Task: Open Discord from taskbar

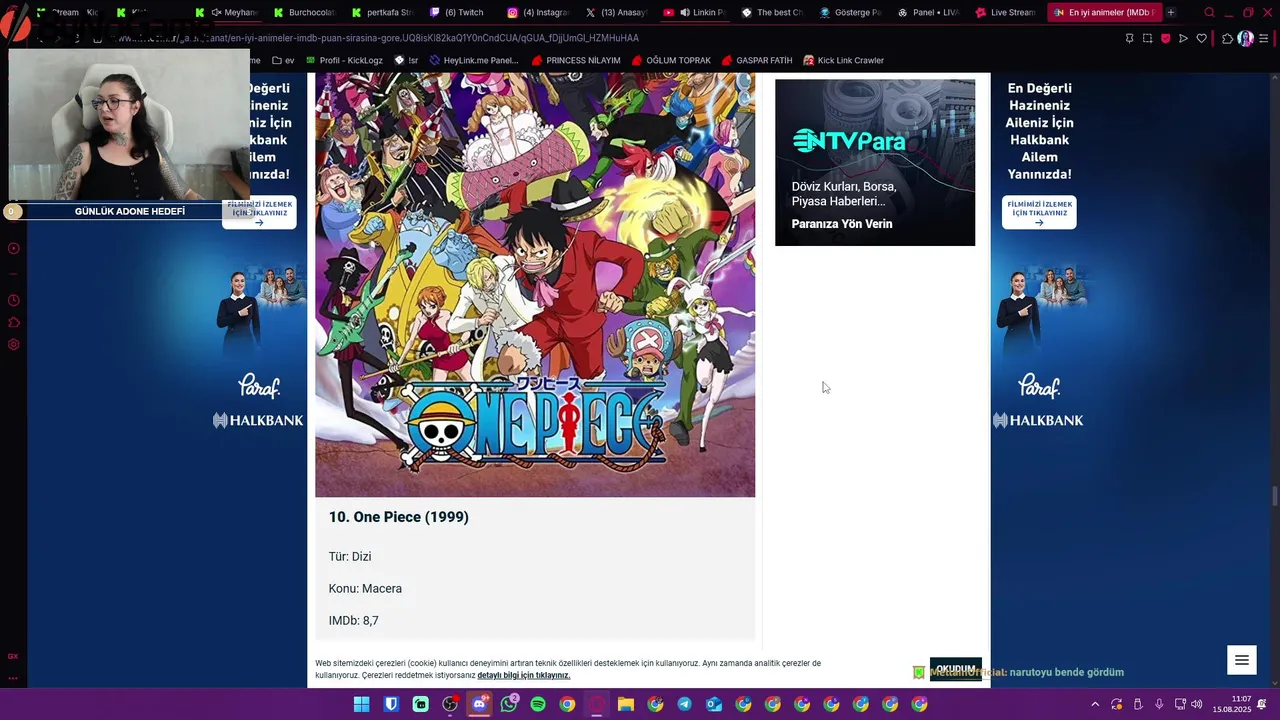Action: pyautogui.click(x=479, y=704)
